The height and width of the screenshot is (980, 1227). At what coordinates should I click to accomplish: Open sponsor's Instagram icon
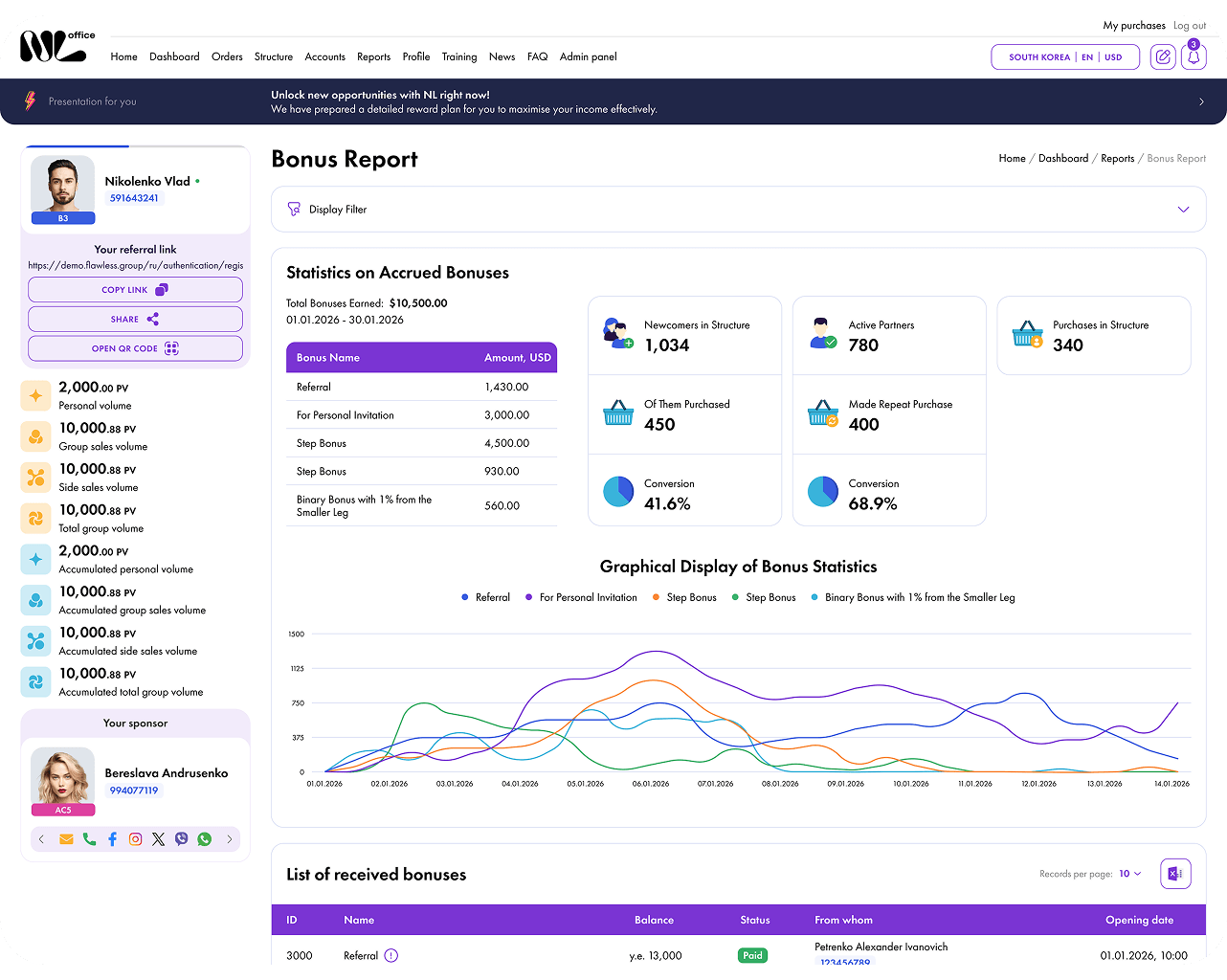135,839
